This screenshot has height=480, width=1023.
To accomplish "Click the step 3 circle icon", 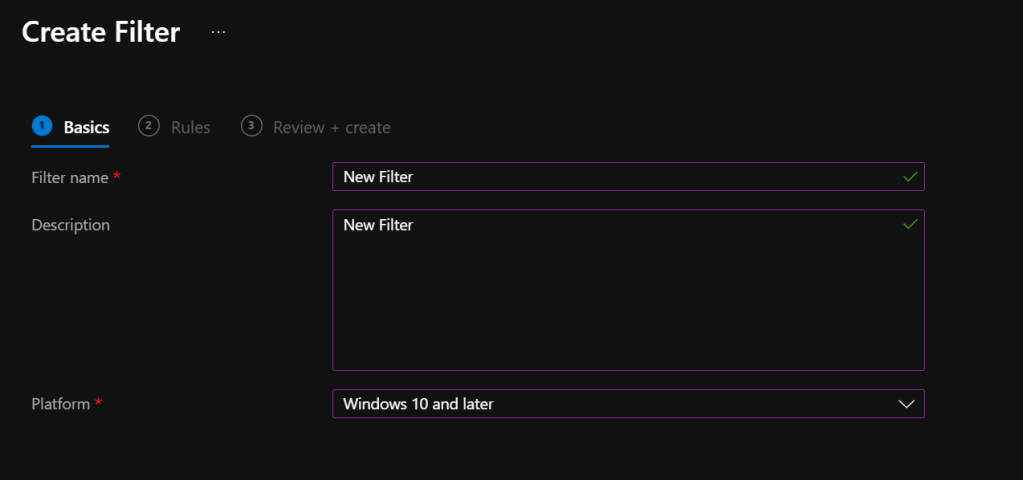I will tap(251, 126).
